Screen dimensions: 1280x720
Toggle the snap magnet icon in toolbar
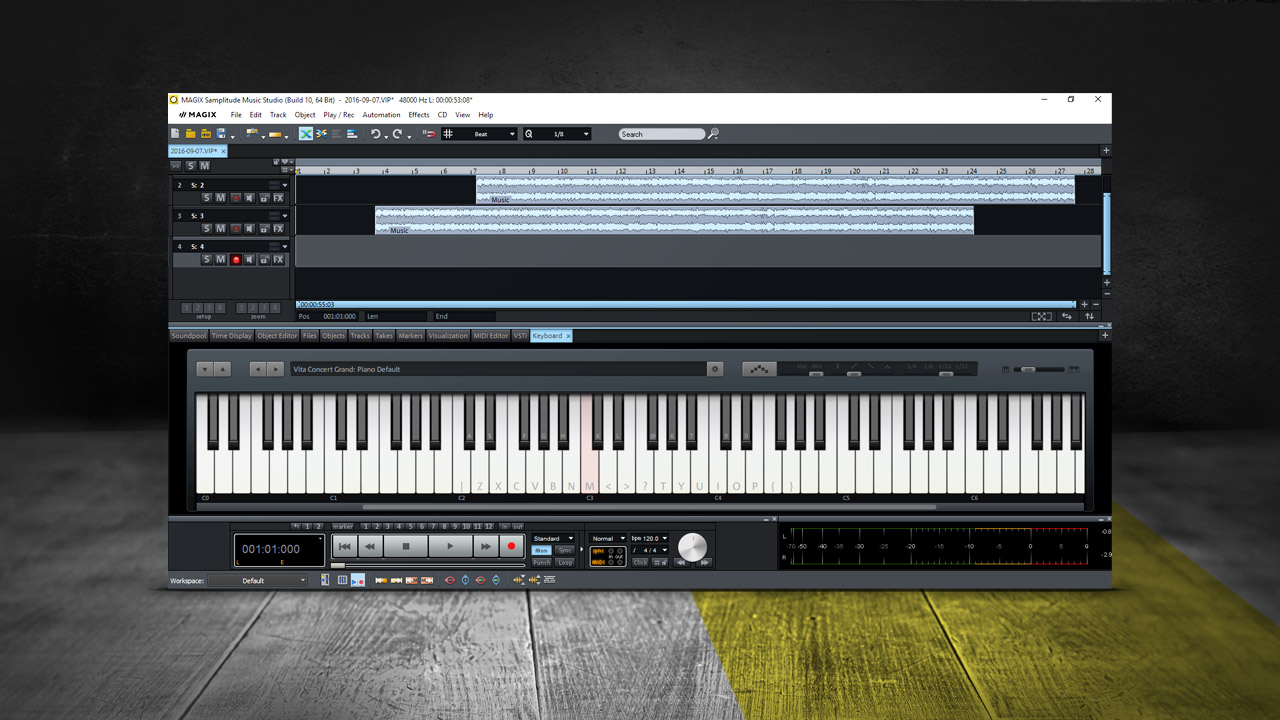(429, 134)
